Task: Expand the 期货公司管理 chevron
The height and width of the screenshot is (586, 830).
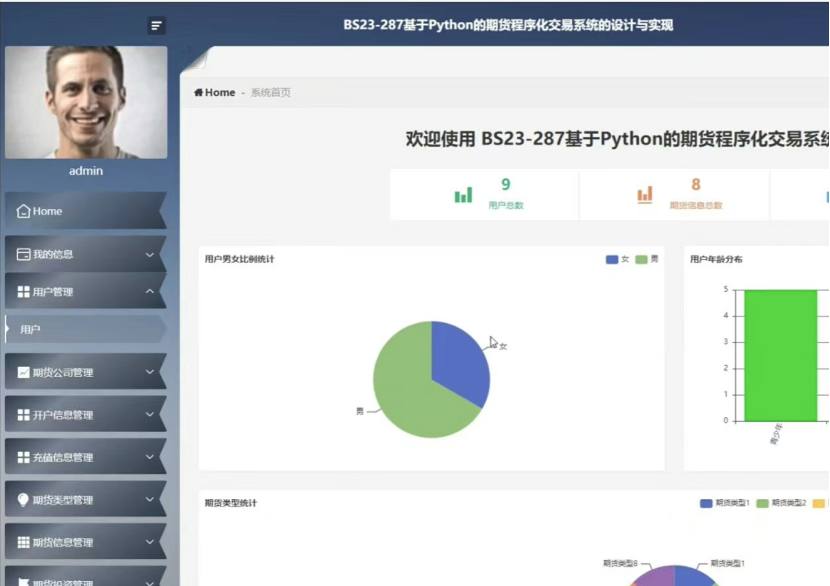Action: [150, 372]
